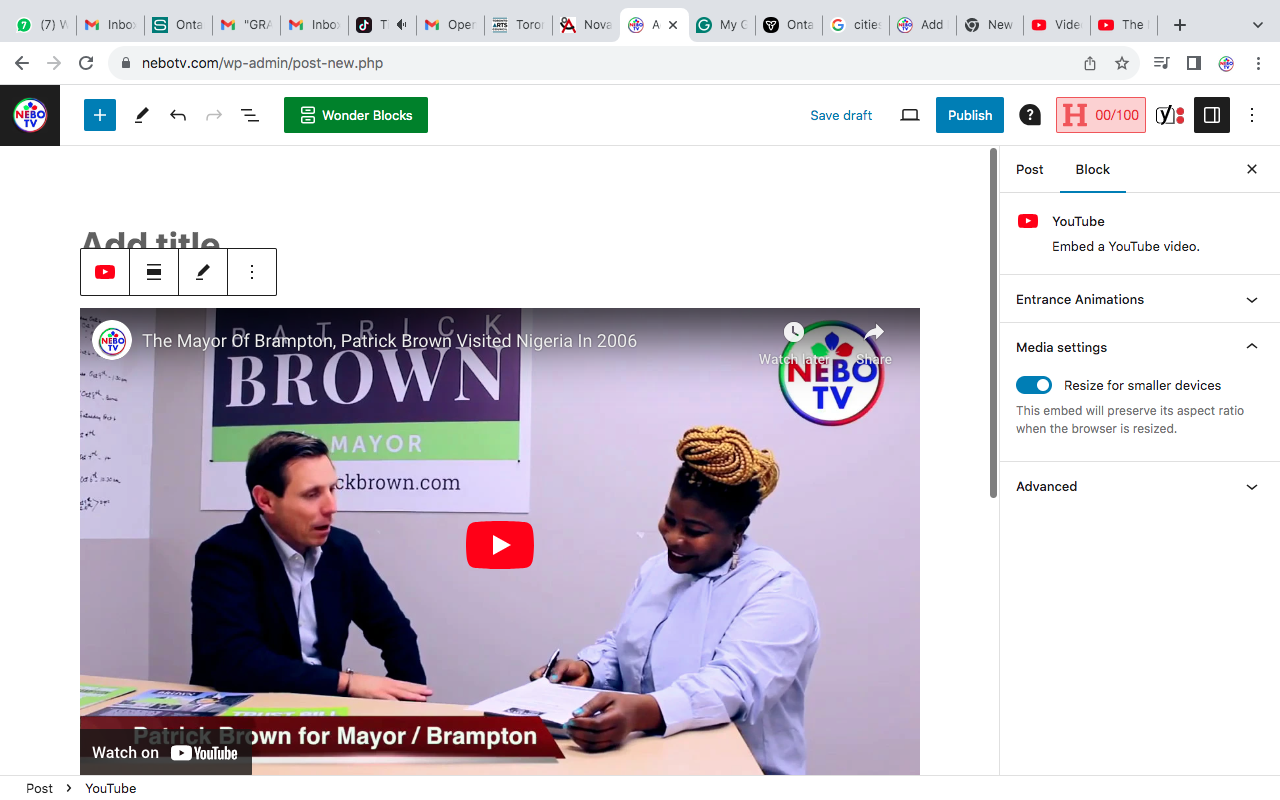
Task: Collapse the Media settings panel
Action: point(1140,347)
